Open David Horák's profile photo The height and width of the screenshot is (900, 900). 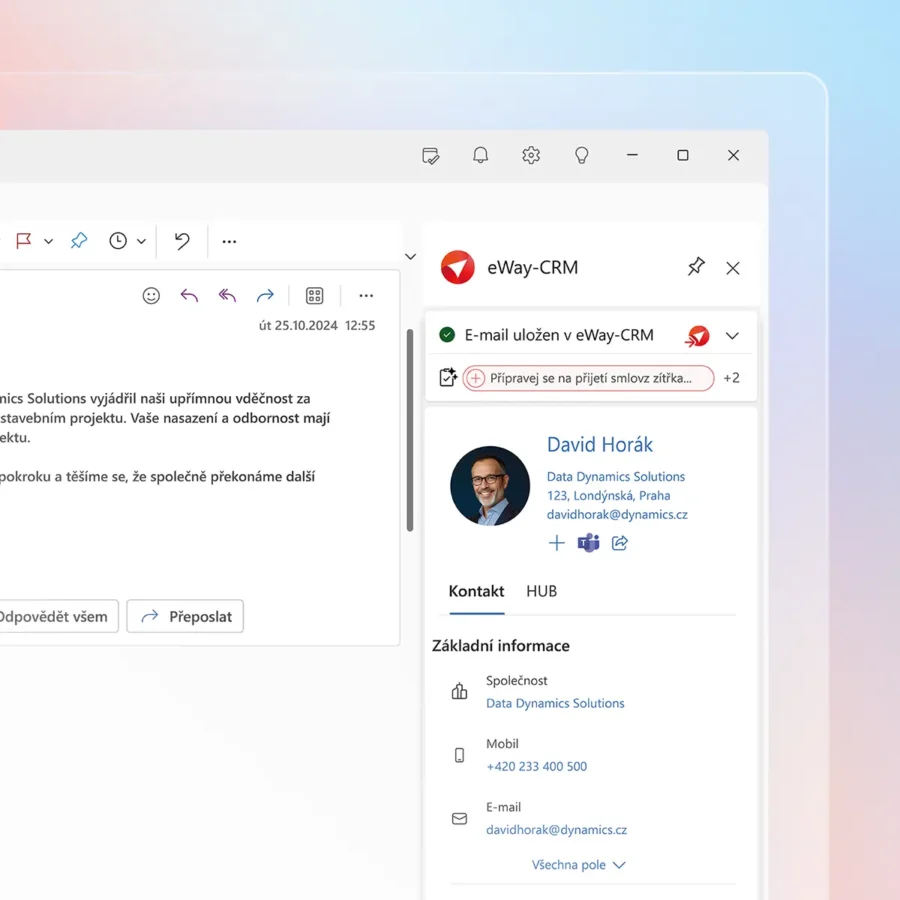490,486
